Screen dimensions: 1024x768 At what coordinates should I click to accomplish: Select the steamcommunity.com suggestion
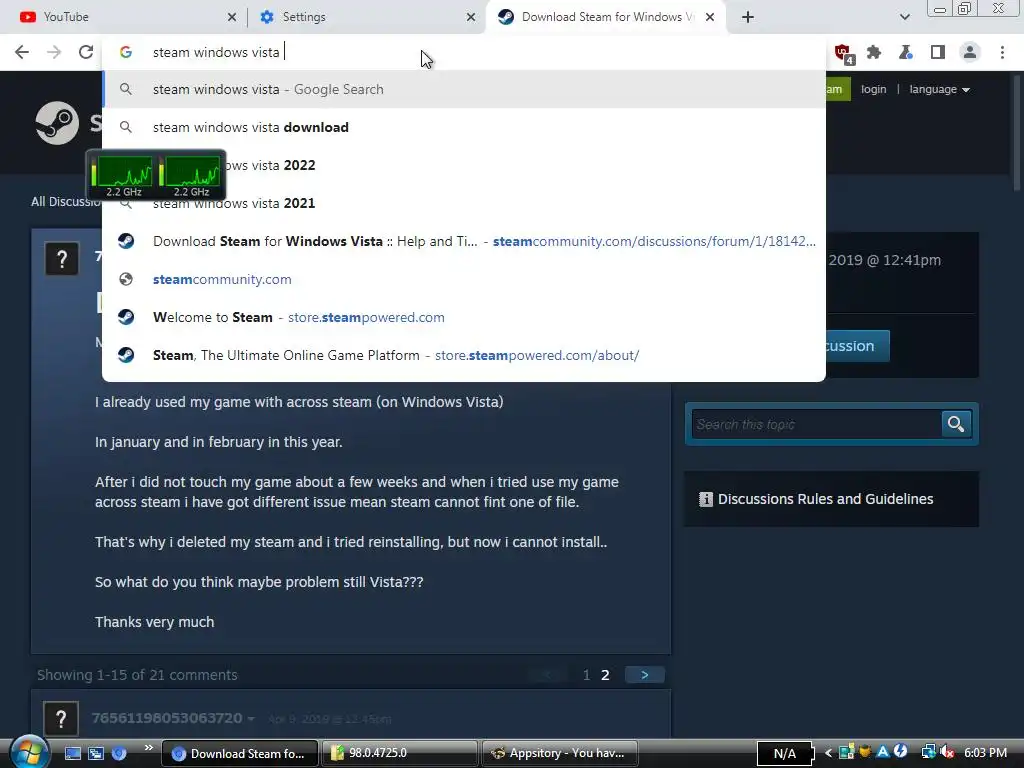[x=464, y=279]
